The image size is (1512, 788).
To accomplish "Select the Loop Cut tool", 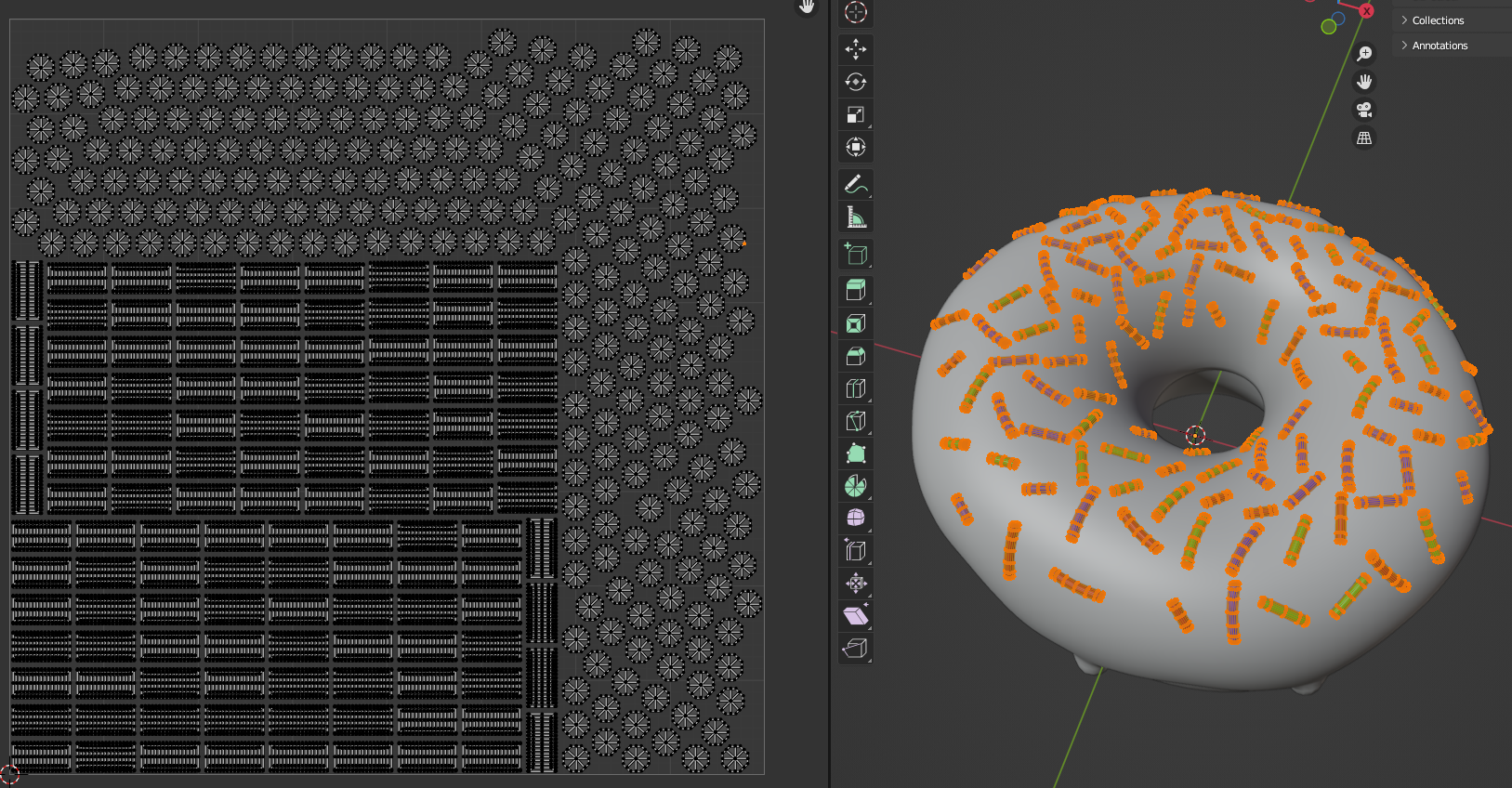I will pyautogui.click(x=855, y=388).
